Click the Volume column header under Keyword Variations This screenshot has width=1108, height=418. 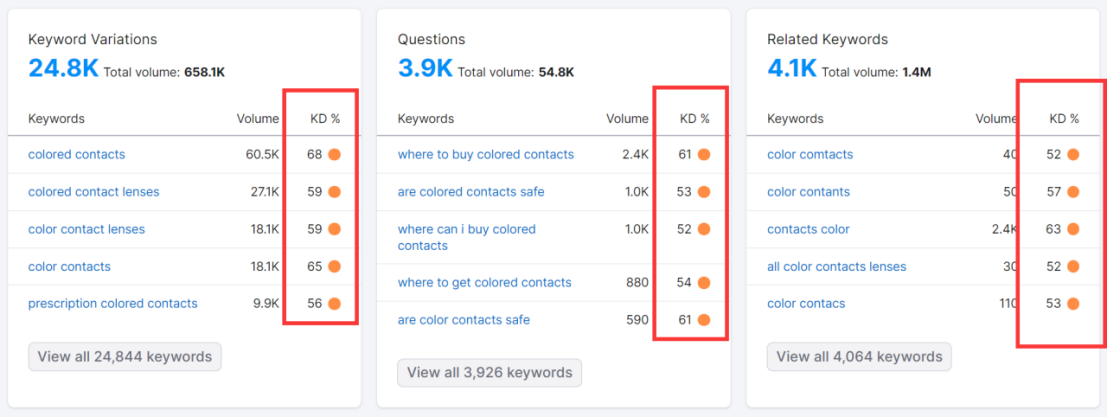tap(258, 119)
